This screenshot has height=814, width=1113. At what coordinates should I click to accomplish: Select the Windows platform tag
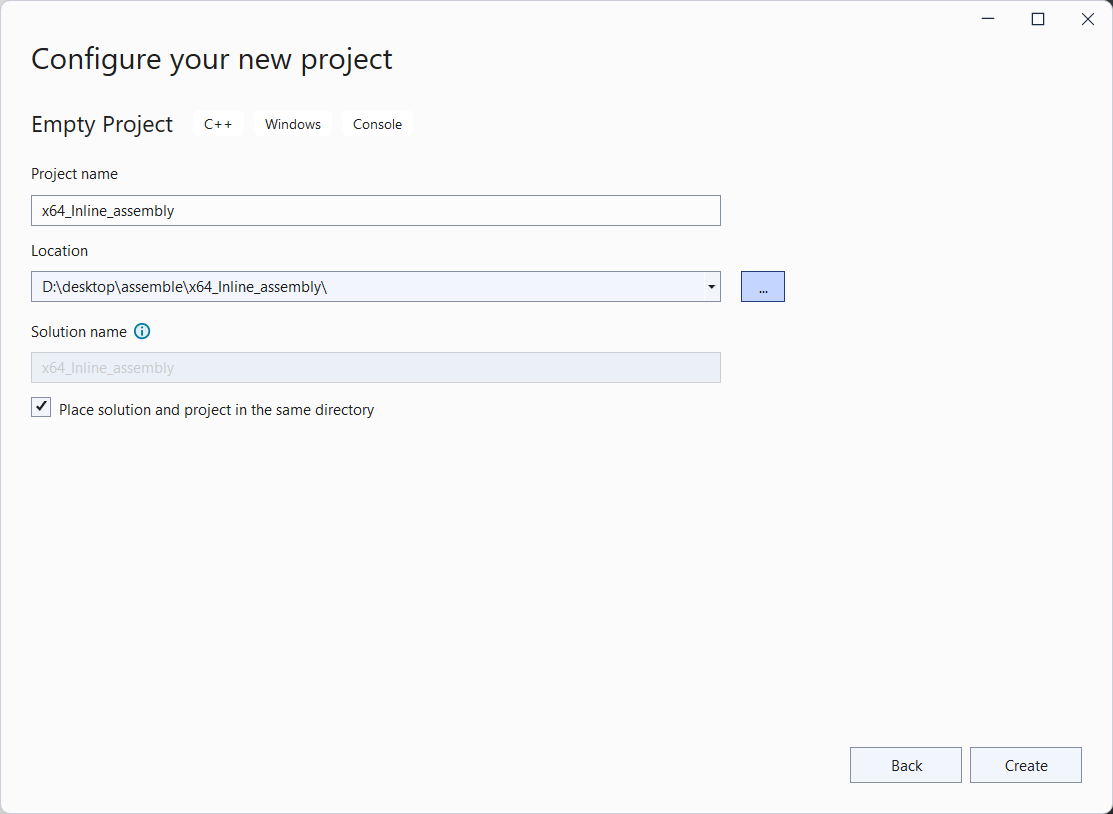pyautogui.click(x=293, y=124)
